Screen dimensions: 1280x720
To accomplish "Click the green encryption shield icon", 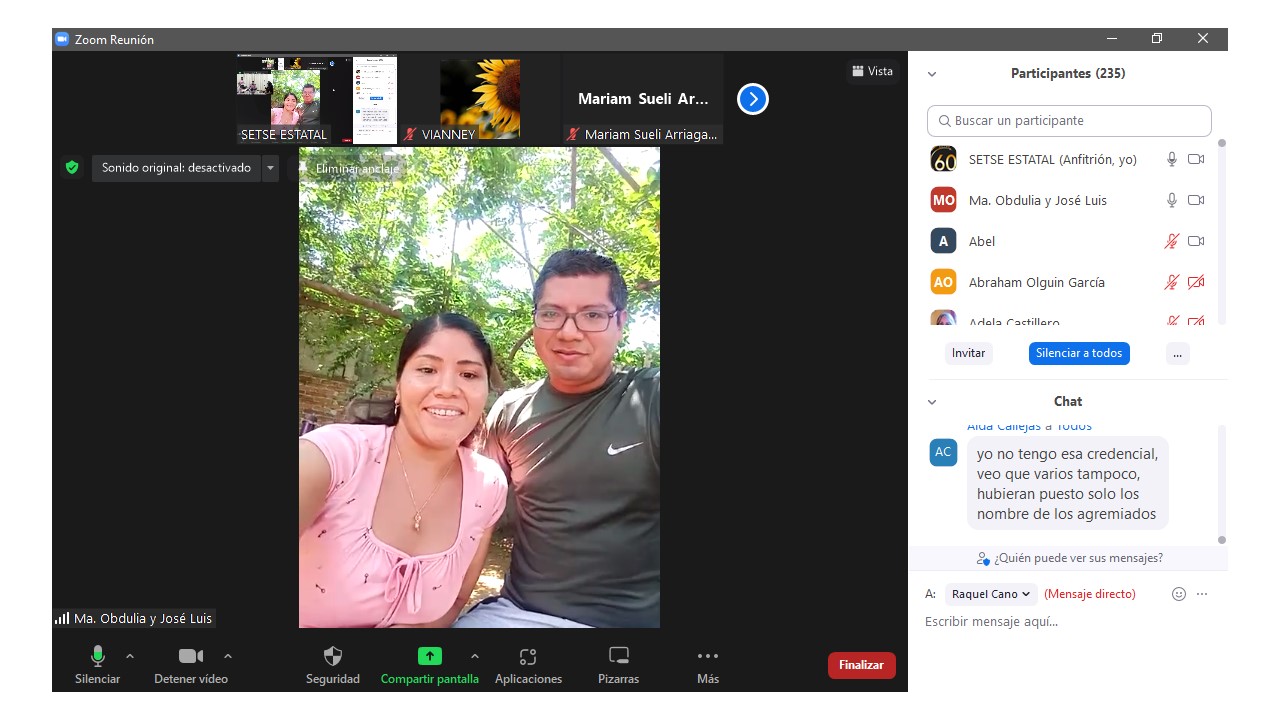I will click(72, 168).
